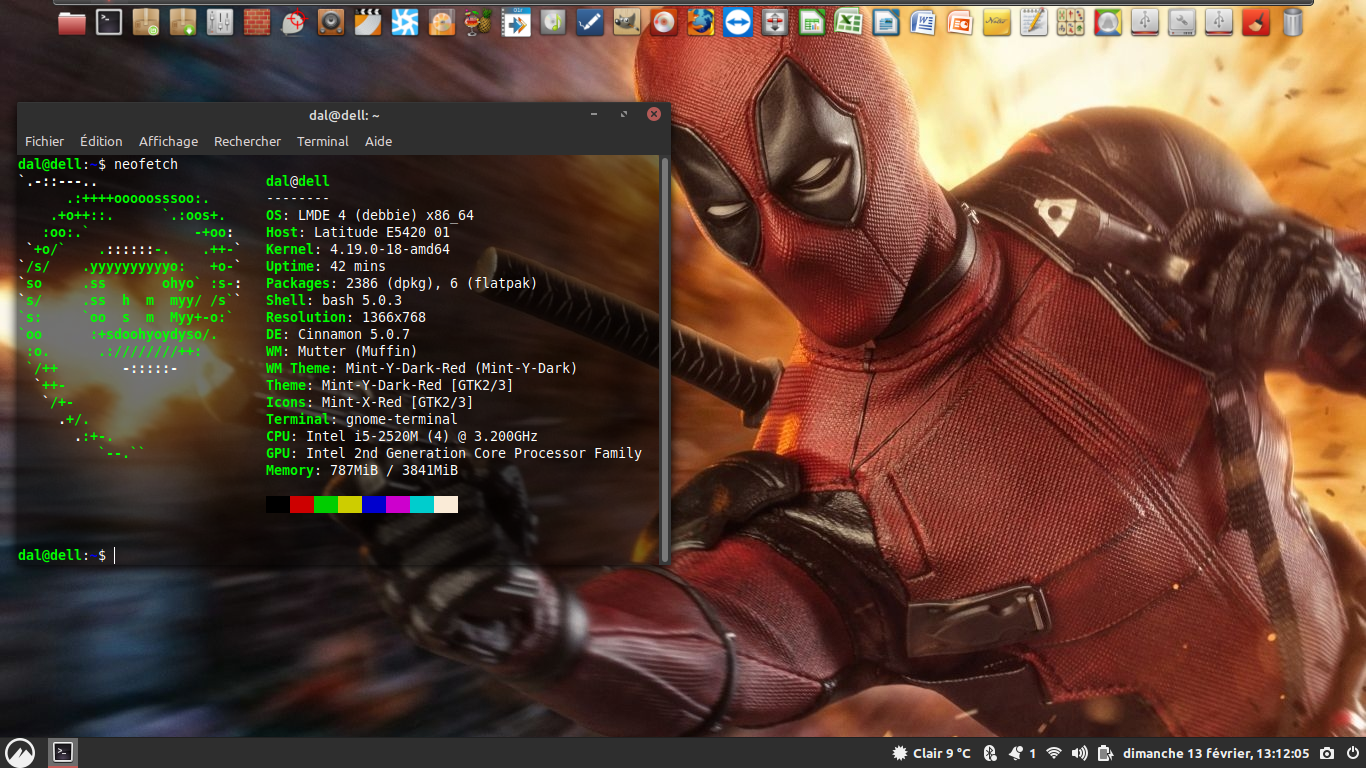
Task: Click the OS: LMDE 4 (debbie) line
Action: click(x=370, y=215)
